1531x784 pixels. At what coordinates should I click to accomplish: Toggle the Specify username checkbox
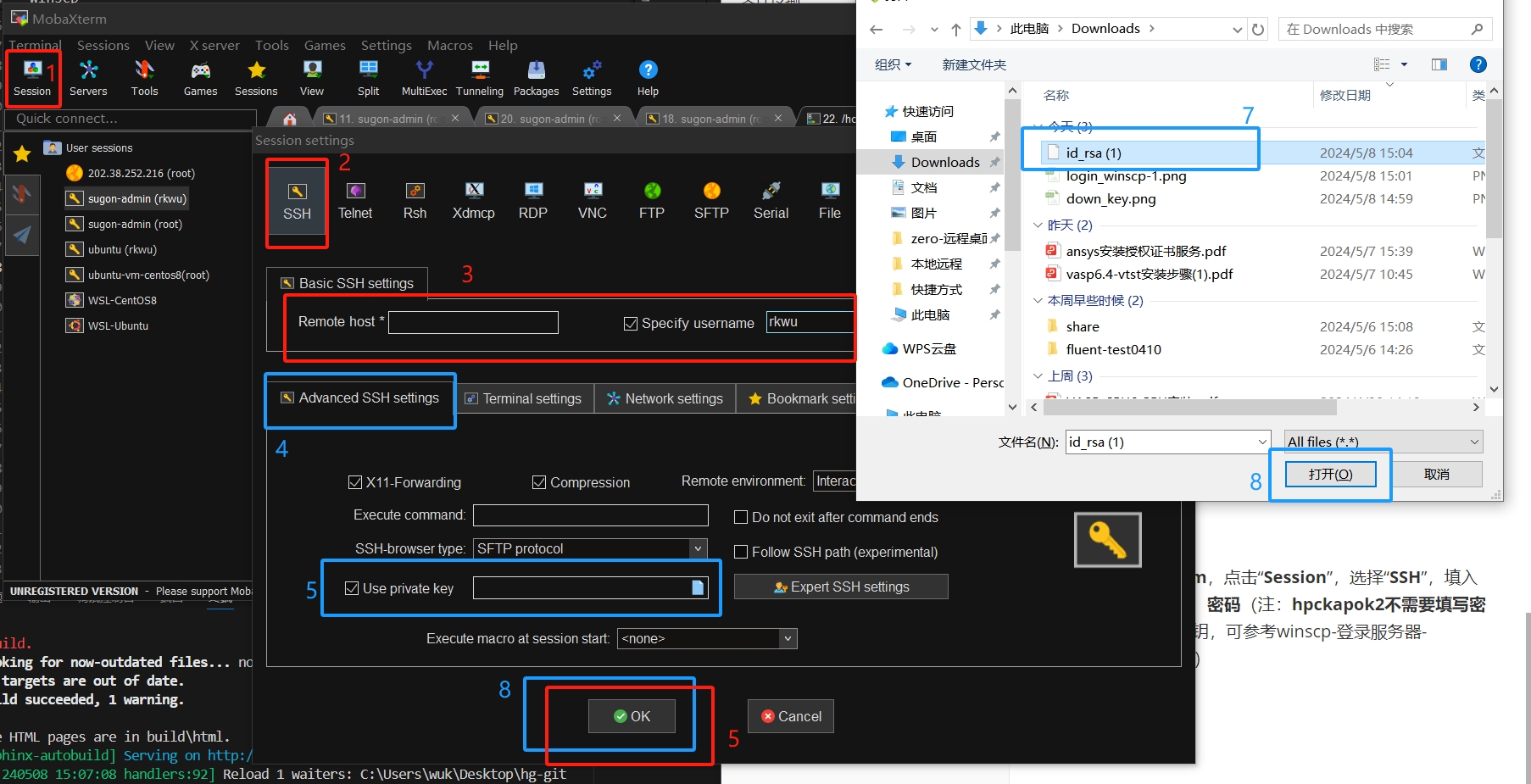click(x=631, y=324)
